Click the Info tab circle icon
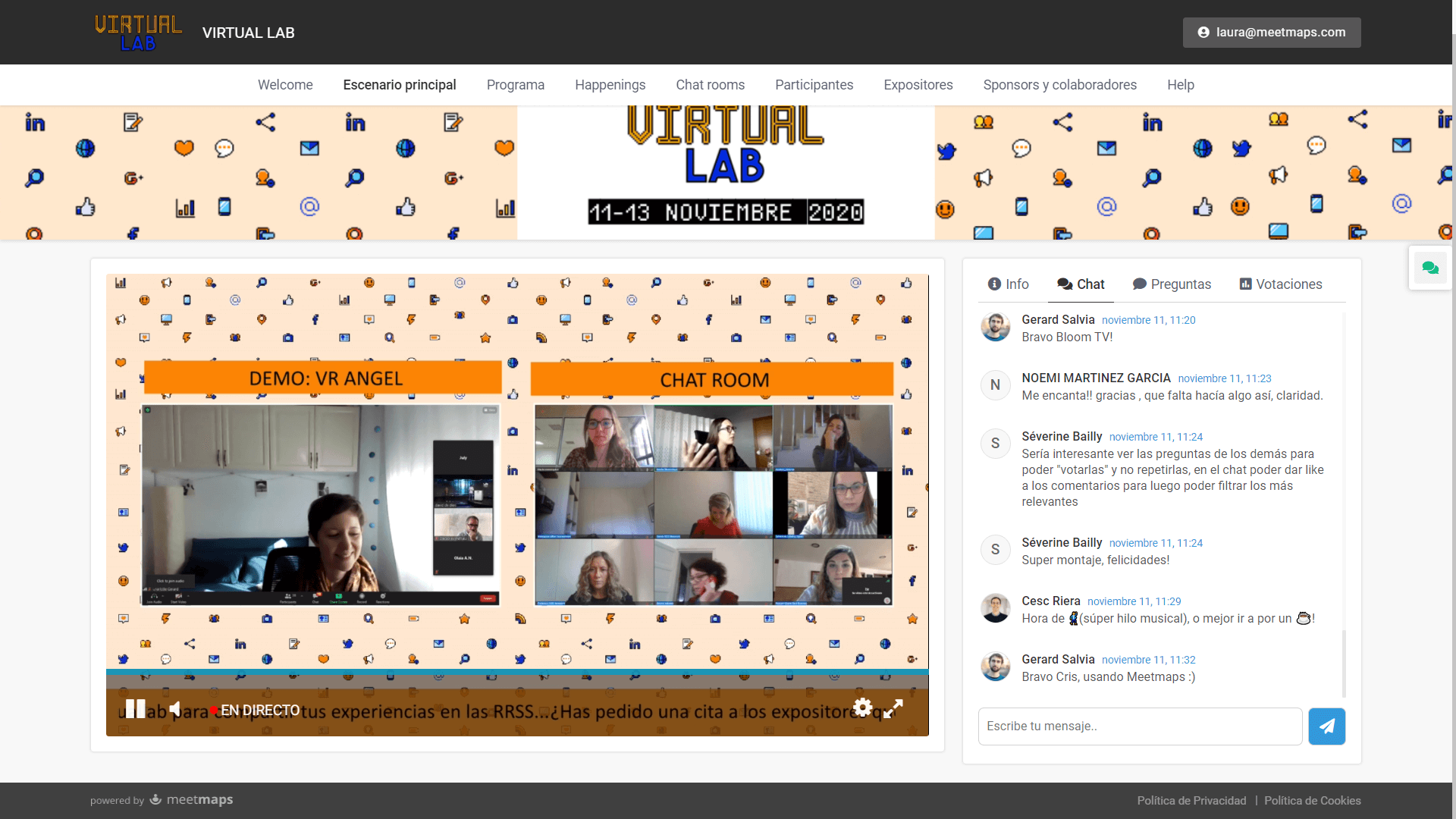 pyautogui.click(x=994, y=284)
